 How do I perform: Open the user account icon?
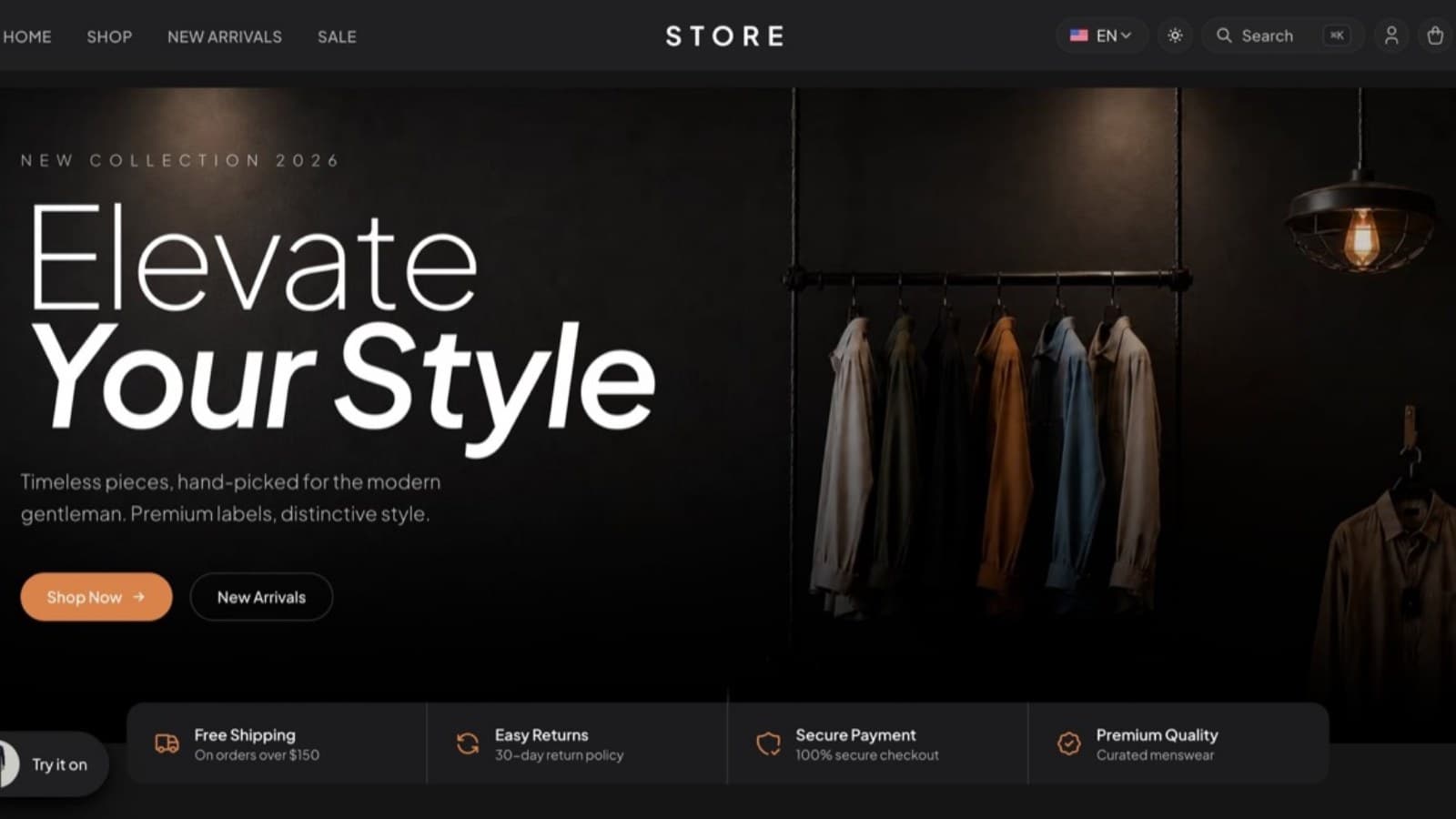(1391, 35)
